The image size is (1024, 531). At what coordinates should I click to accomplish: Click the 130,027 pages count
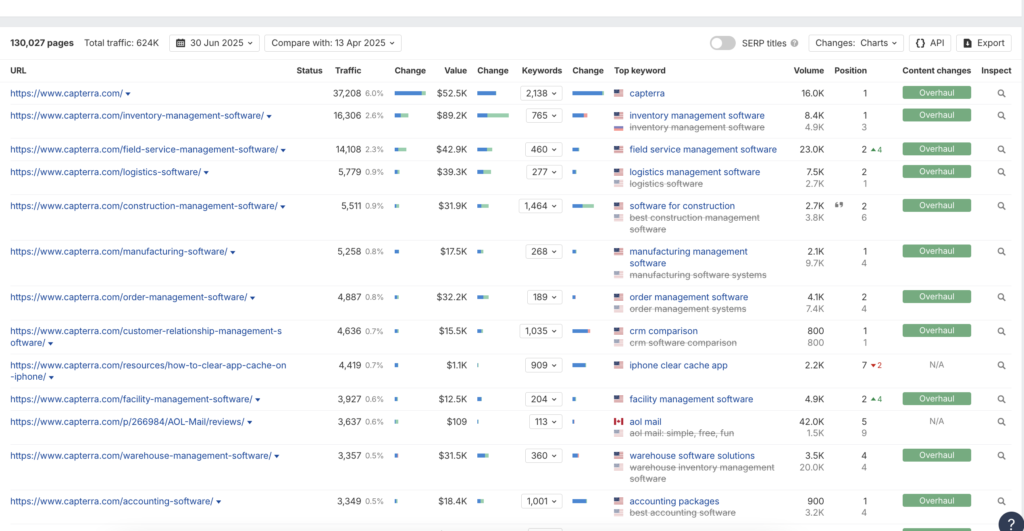(42, 43)
